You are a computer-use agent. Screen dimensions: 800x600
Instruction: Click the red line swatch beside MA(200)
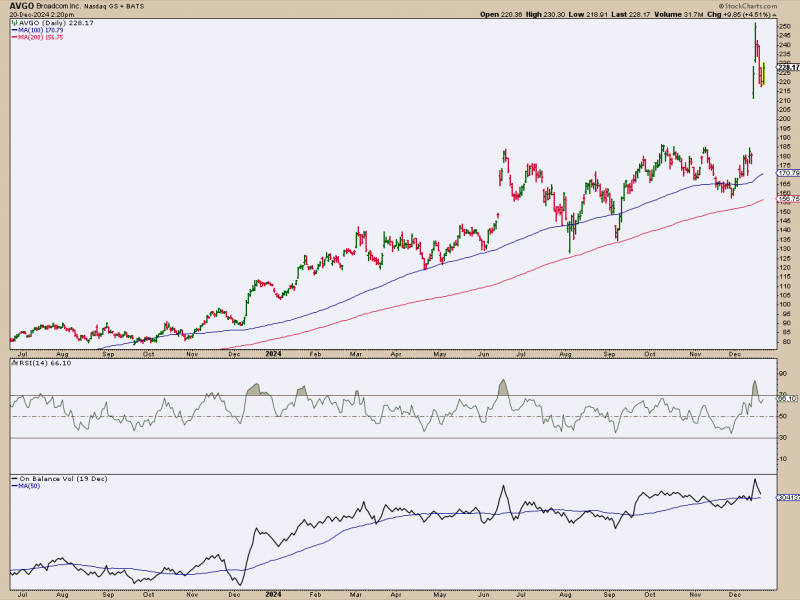point(14,38)
